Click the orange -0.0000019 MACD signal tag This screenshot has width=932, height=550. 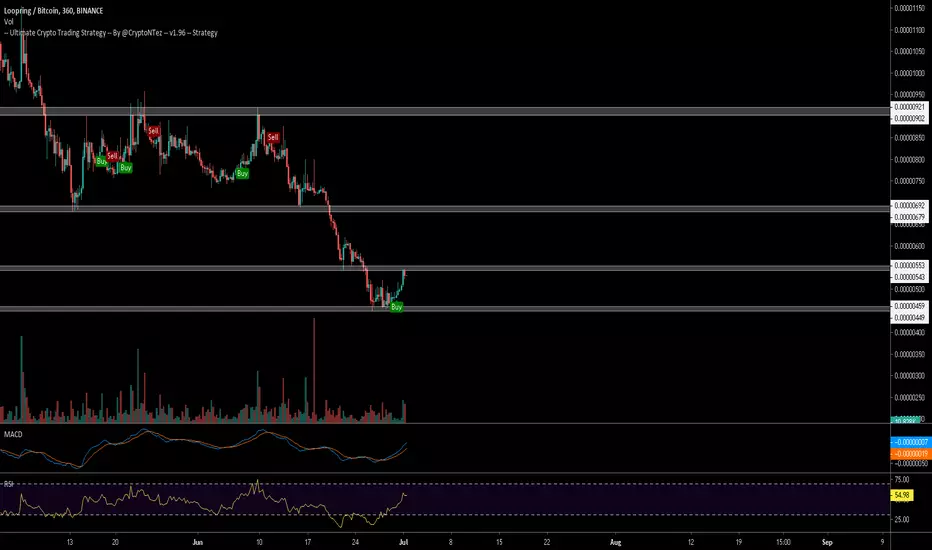[x=909, y=454]
